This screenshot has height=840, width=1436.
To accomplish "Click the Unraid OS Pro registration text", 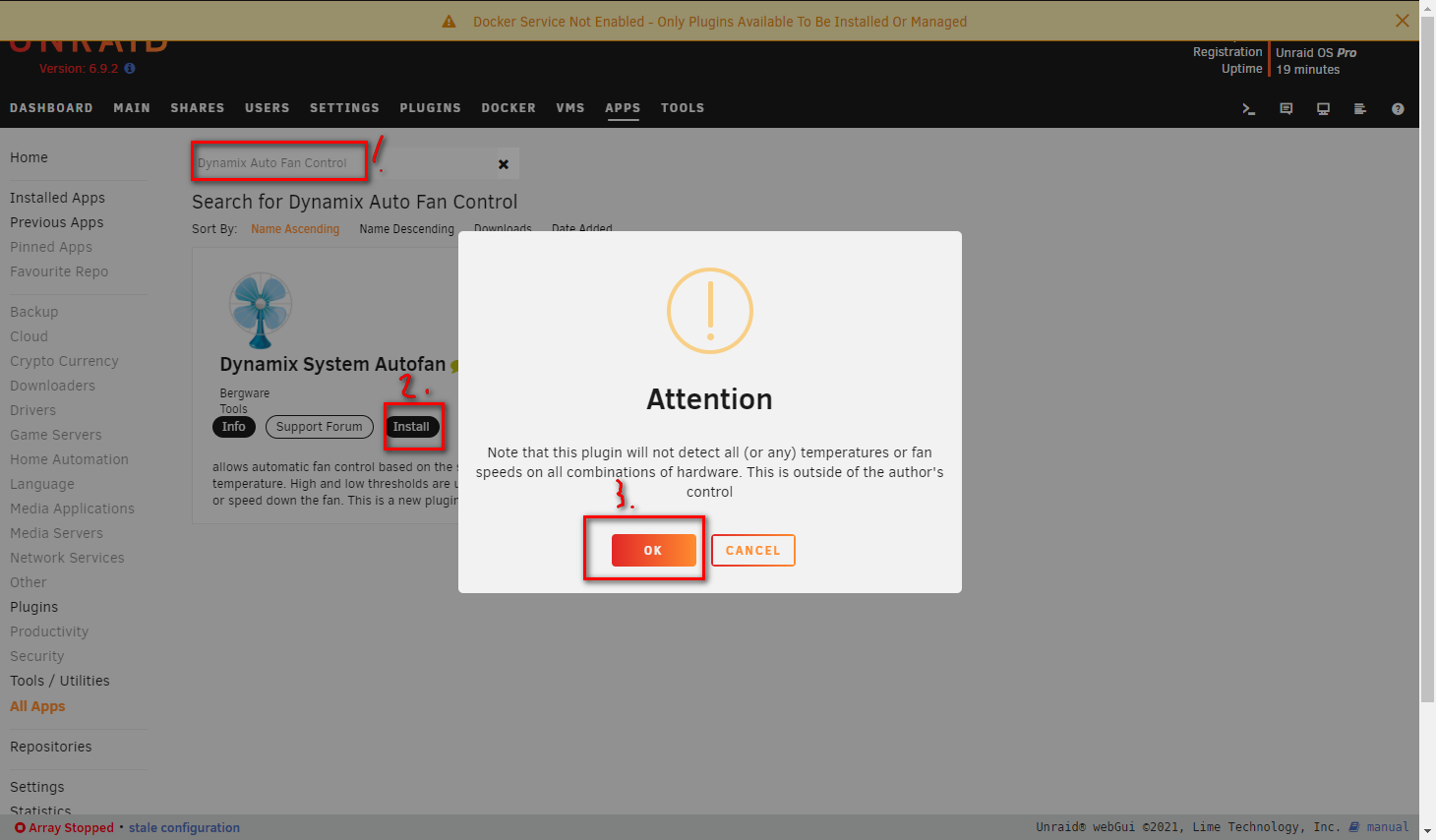I will pos(1316,53).
